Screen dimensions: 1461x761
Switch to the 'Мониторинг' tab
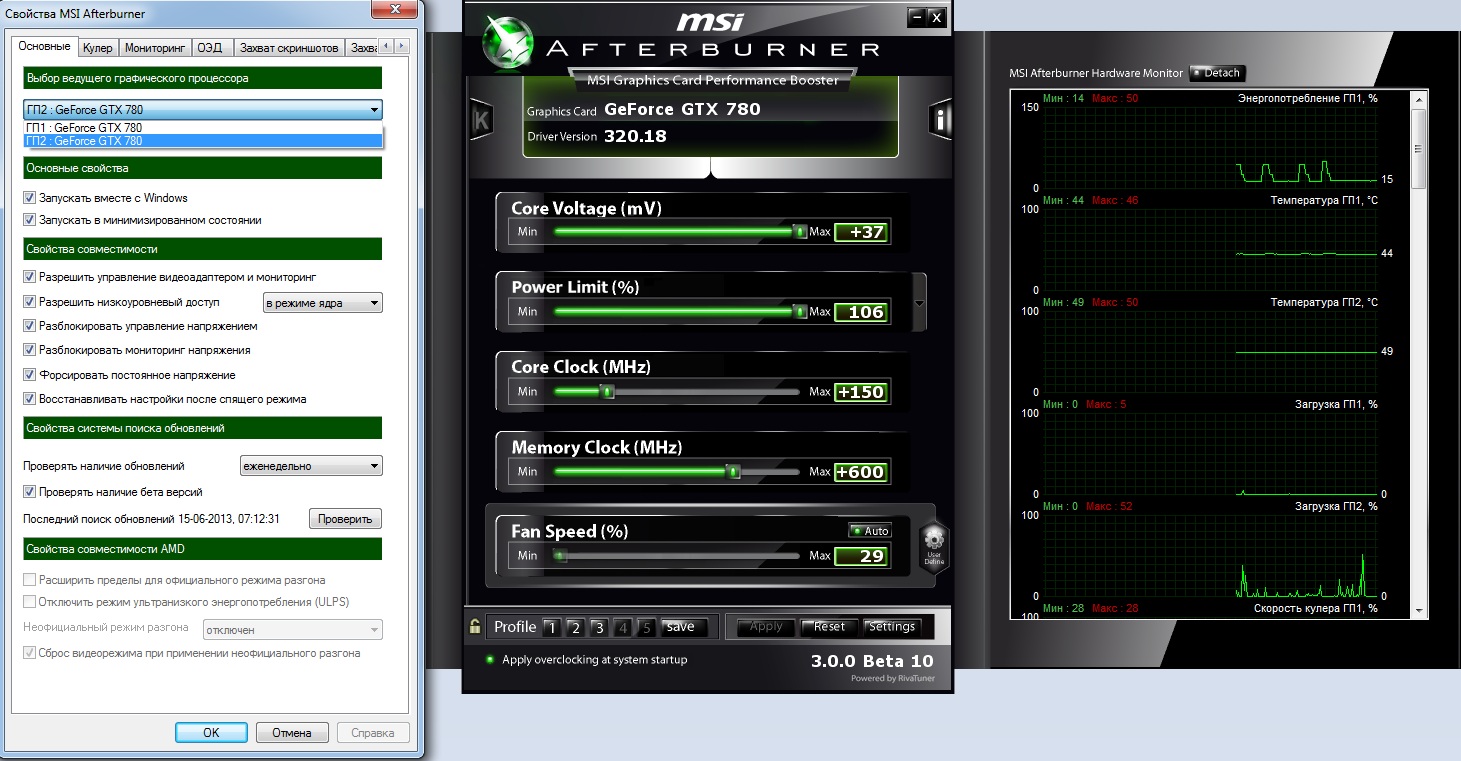(x=155, y=48)
